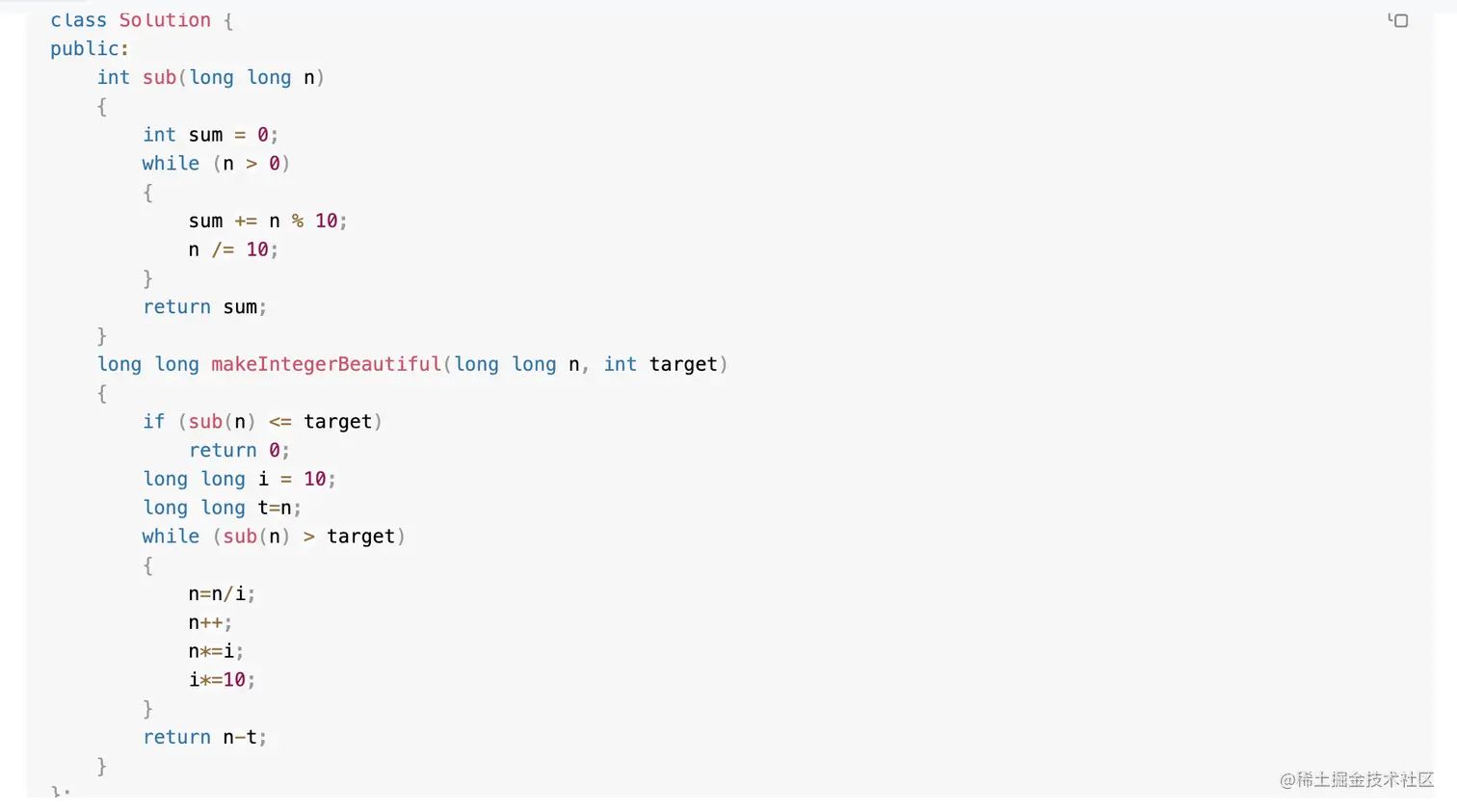Click the class name Solution

tap(165, 20)
